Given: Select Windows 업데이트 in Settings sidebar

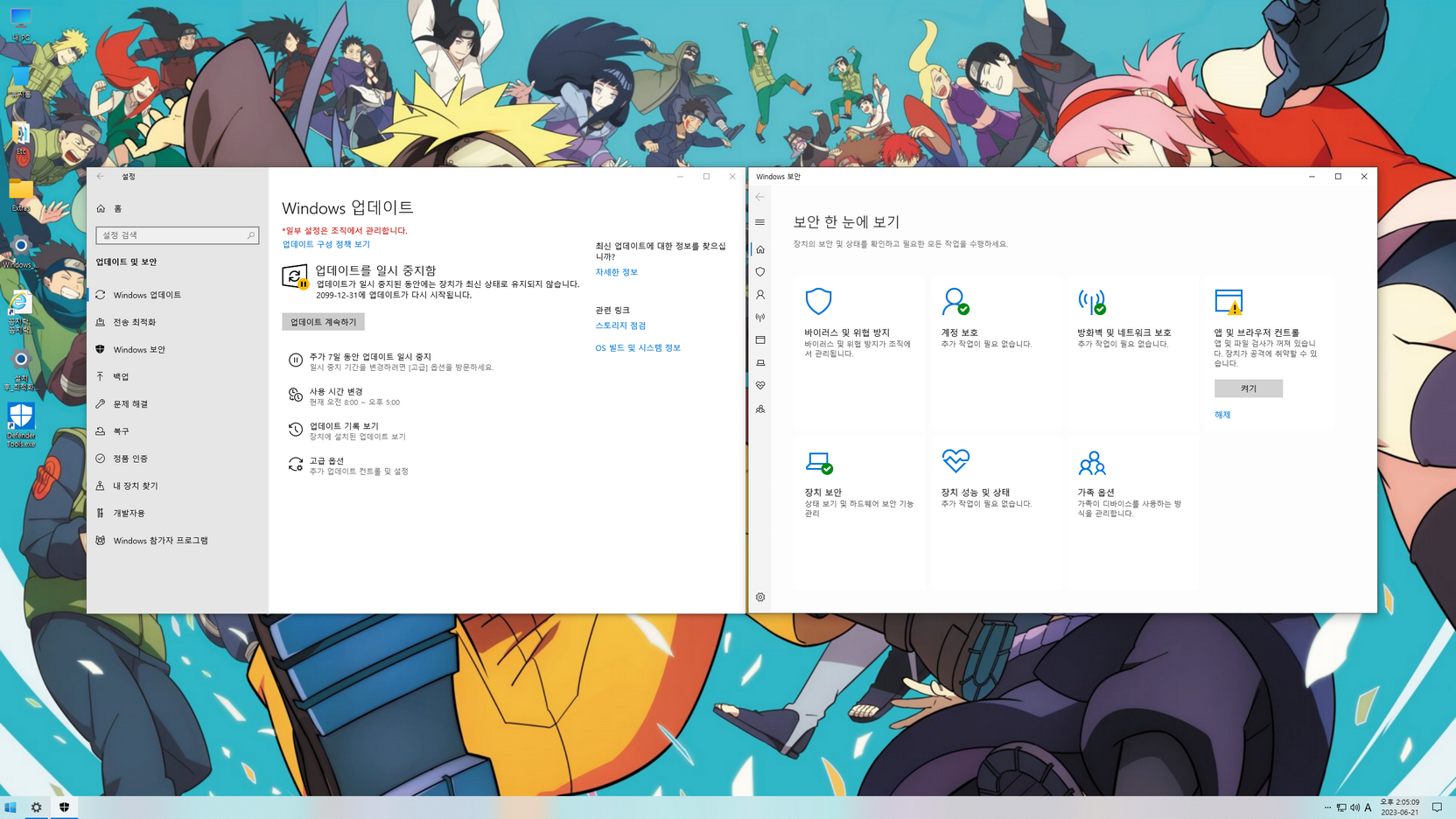Looking at the screenshot, I should (178, 295).
